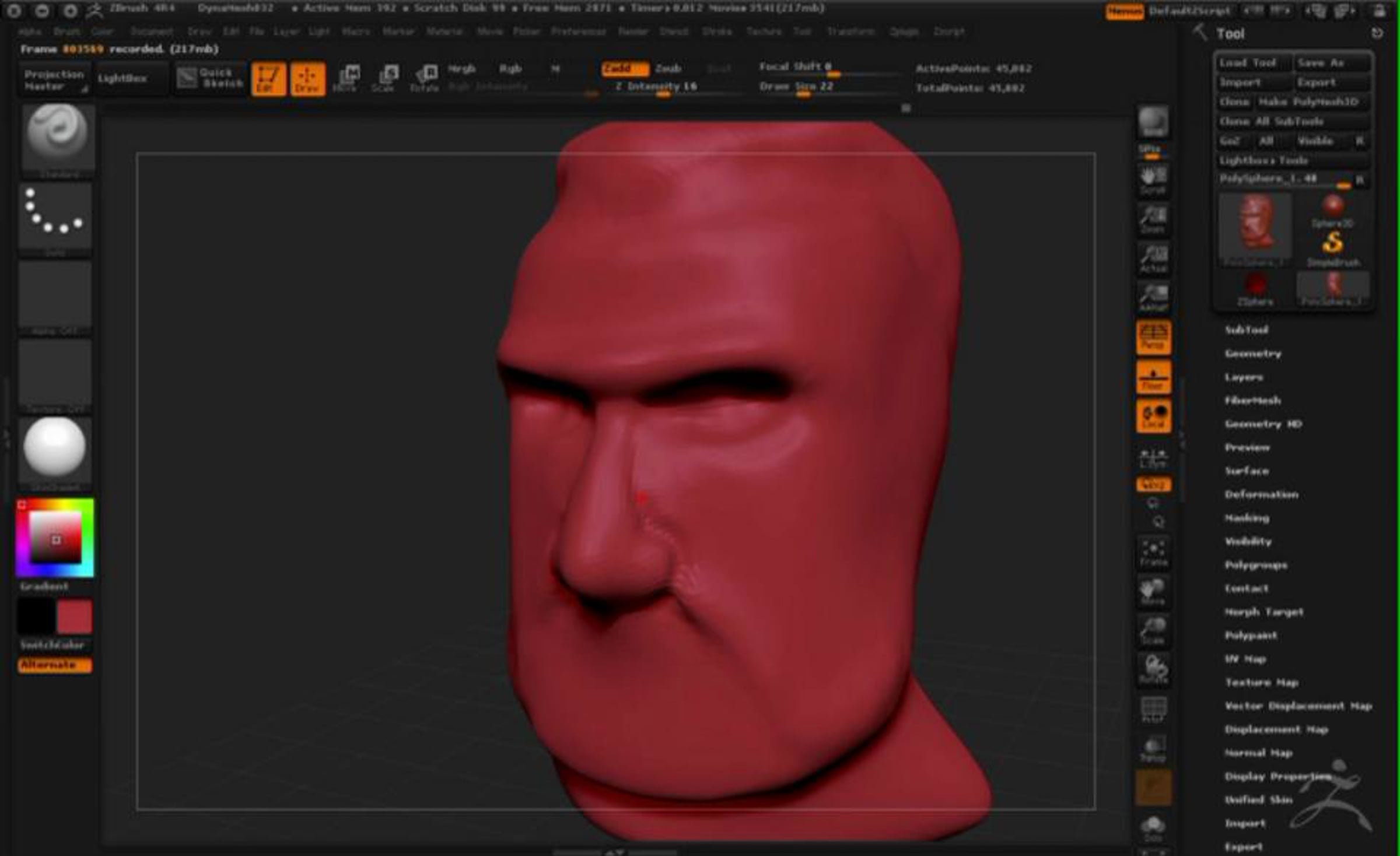
Task: Toggle the Floor grid button
Action: pyautogui.click(x=1153, y=377)
